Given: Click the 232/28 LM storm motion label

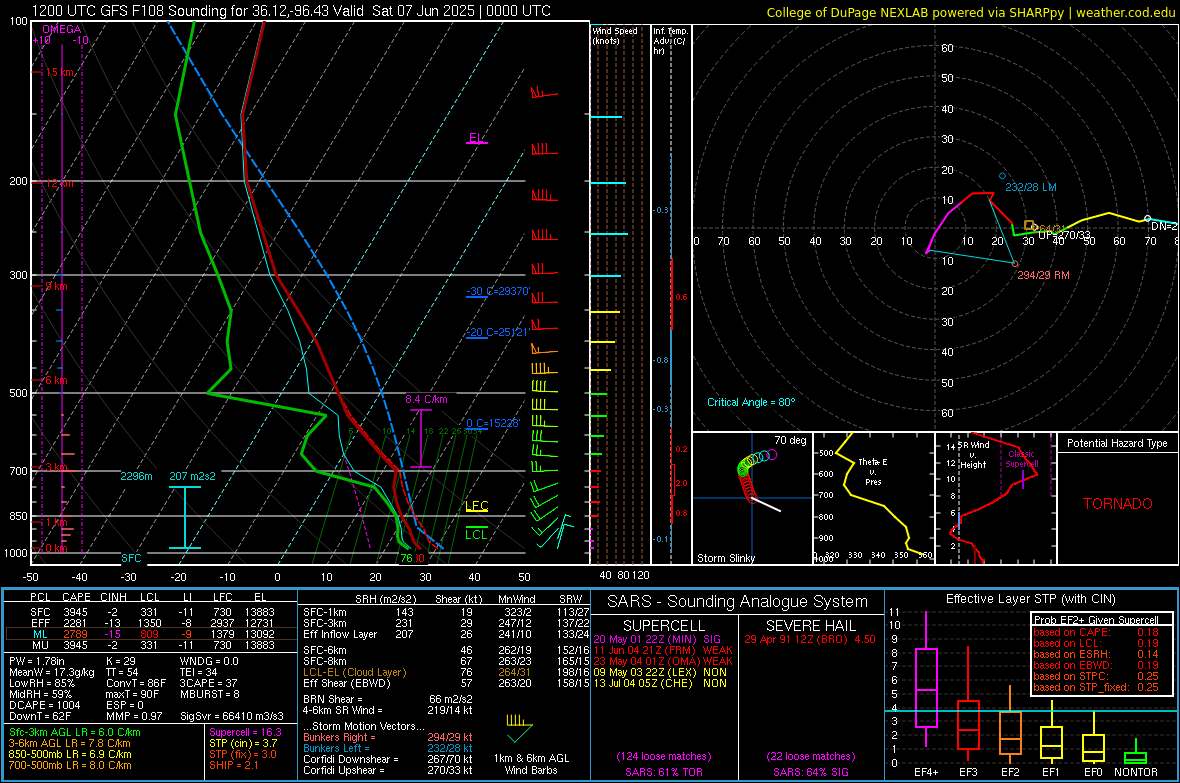Looking at the screenshot, I should [1031, 187].
